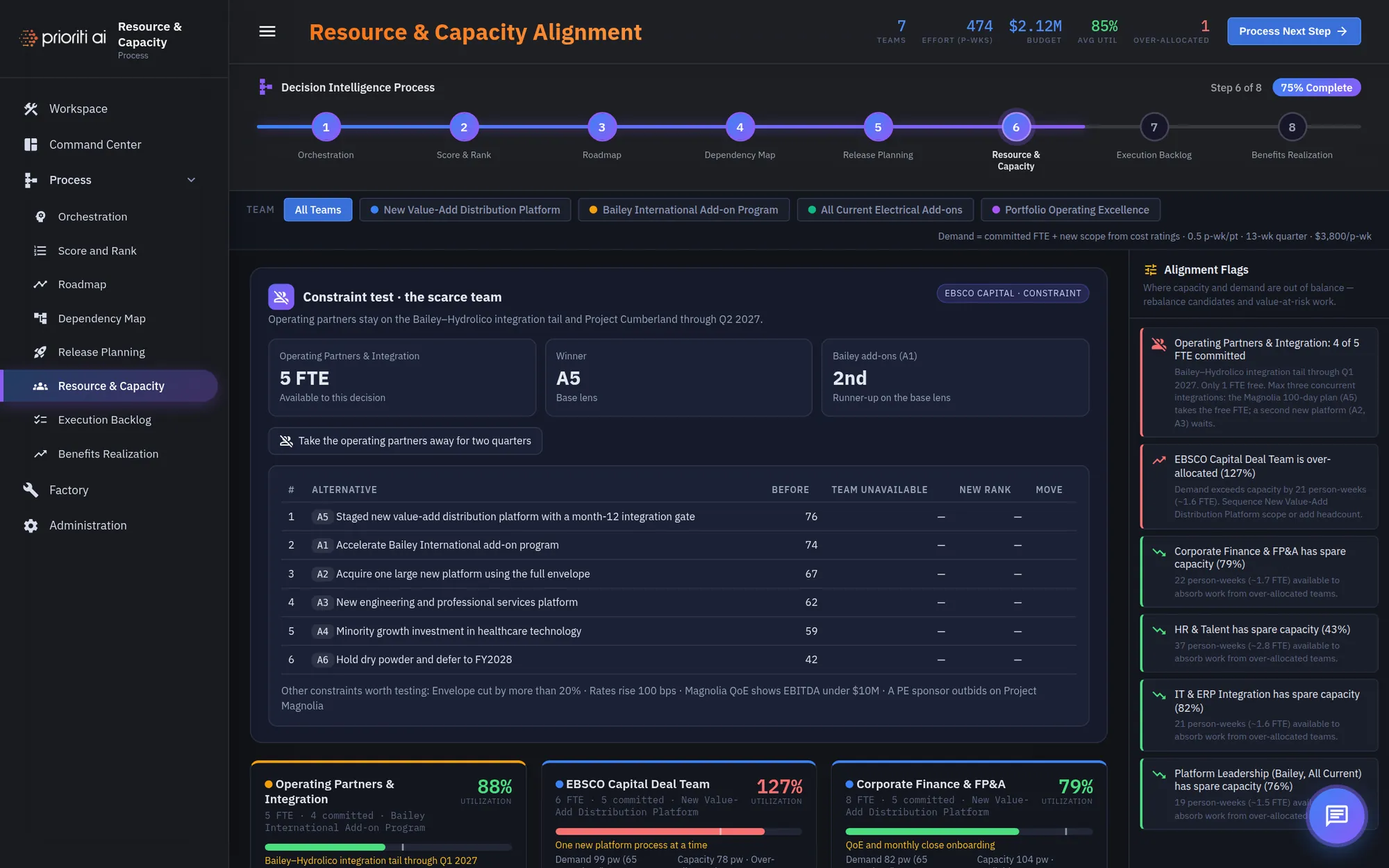Click the Operating Partners 5 FTE card
1389x868 pixels.
tap(402, 377)
